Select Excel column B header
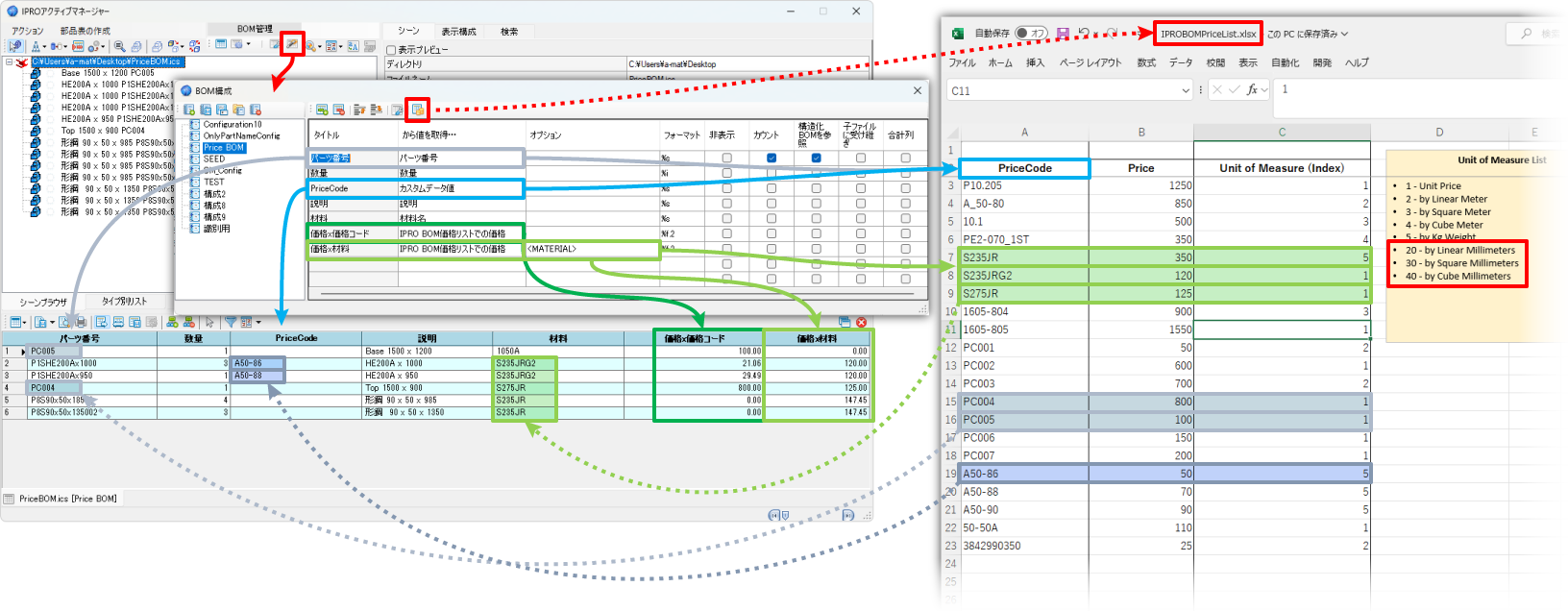The image size is (1568, 611). click(x=1141, y=133)
